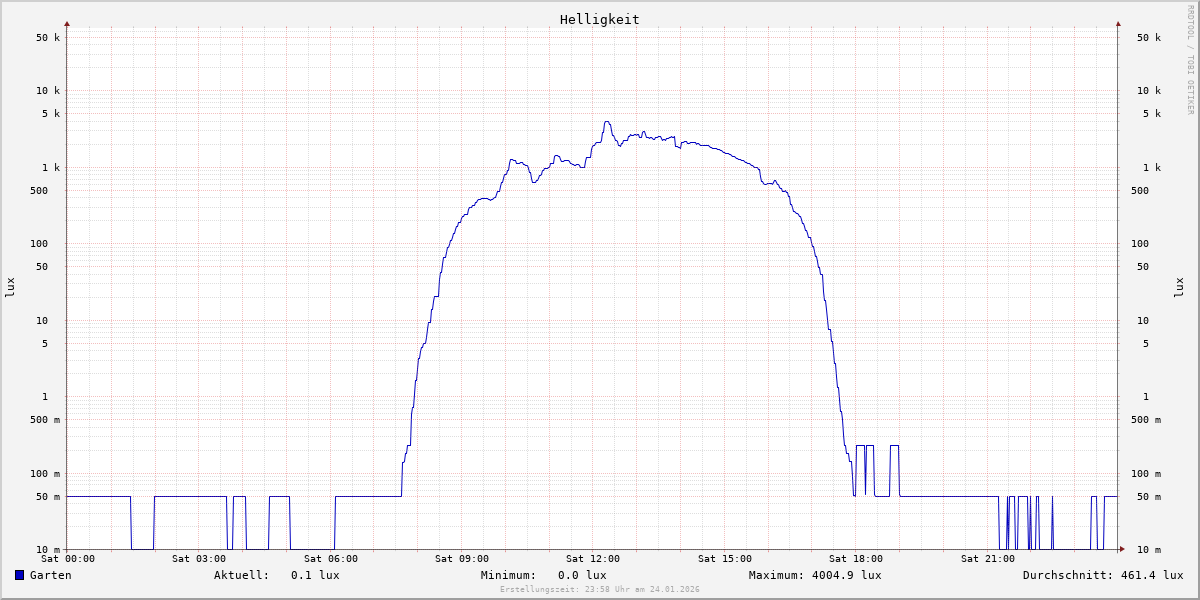Click the Maximum 4004.9 lux statistic
The width and height of the screenshot is (1200, 600).
pyautogui.click(x=815, y=575)
